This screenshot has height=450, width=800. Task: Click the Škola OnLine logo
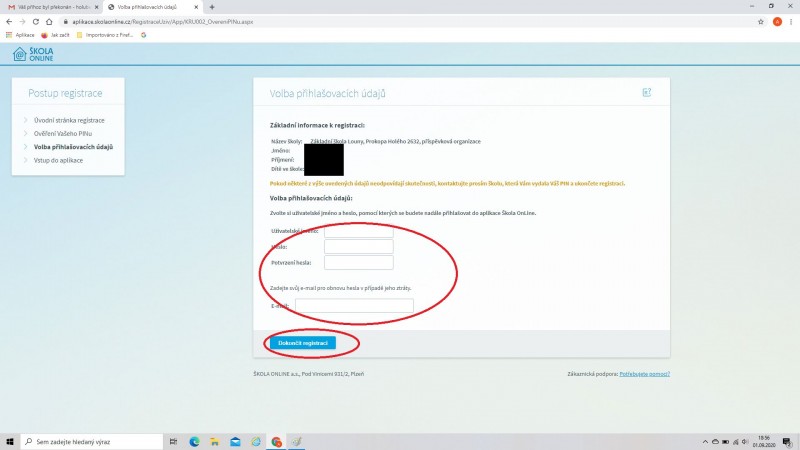34,54
